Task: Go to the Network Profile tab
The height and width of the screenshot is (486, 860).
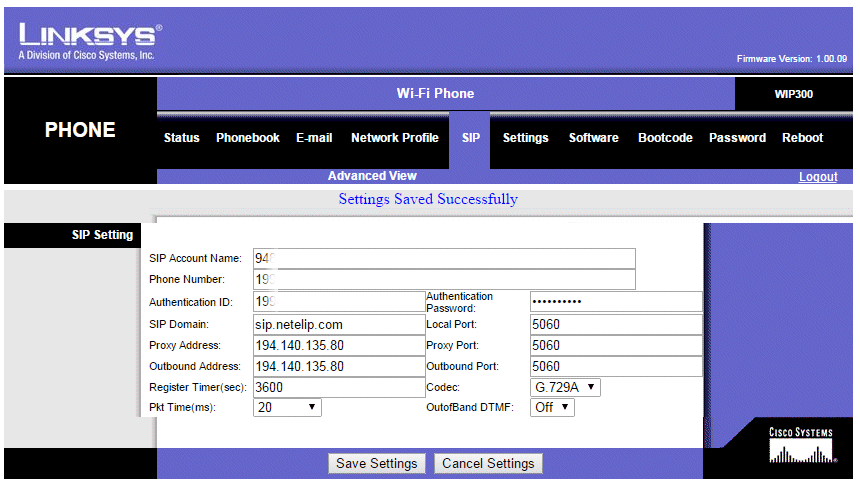Action: (394, 138)
